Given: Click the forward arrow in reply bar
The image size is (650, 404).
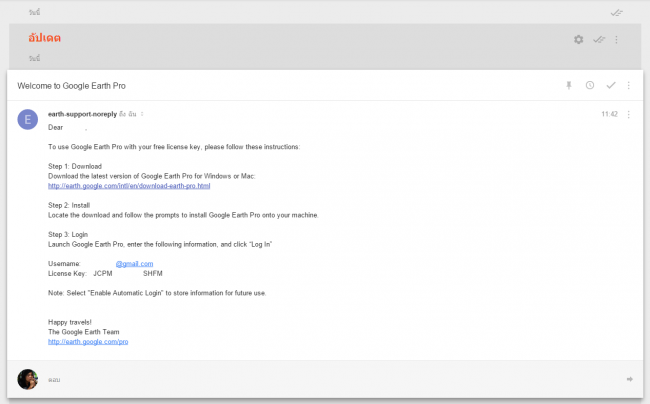Looking at the screenshot, I should tap(630, 379).
